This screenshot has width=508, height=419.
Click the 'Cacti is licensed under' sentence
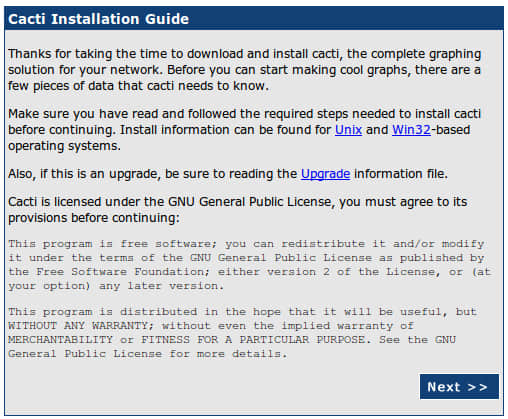pos(238,210)
